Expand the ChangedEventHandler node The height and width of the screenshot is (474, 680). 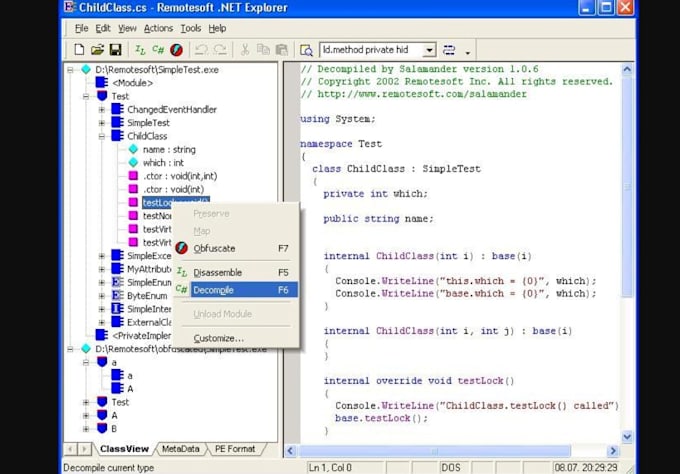pos(101,110)
